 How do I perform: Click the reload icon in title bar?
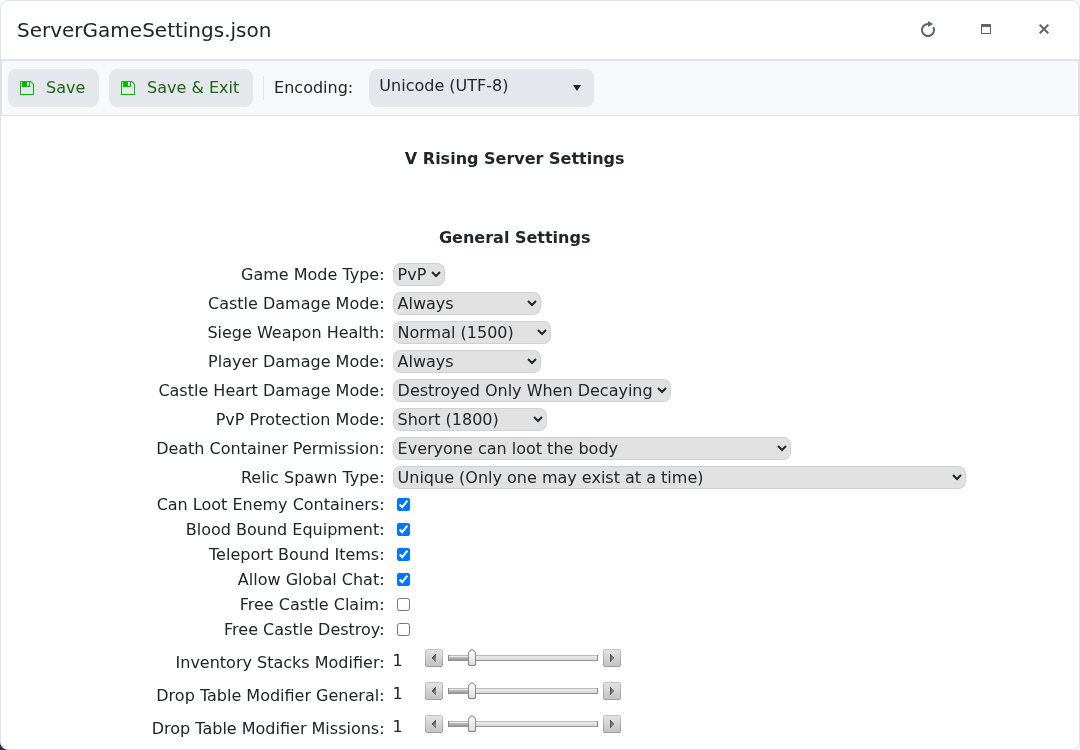[928, 30]
